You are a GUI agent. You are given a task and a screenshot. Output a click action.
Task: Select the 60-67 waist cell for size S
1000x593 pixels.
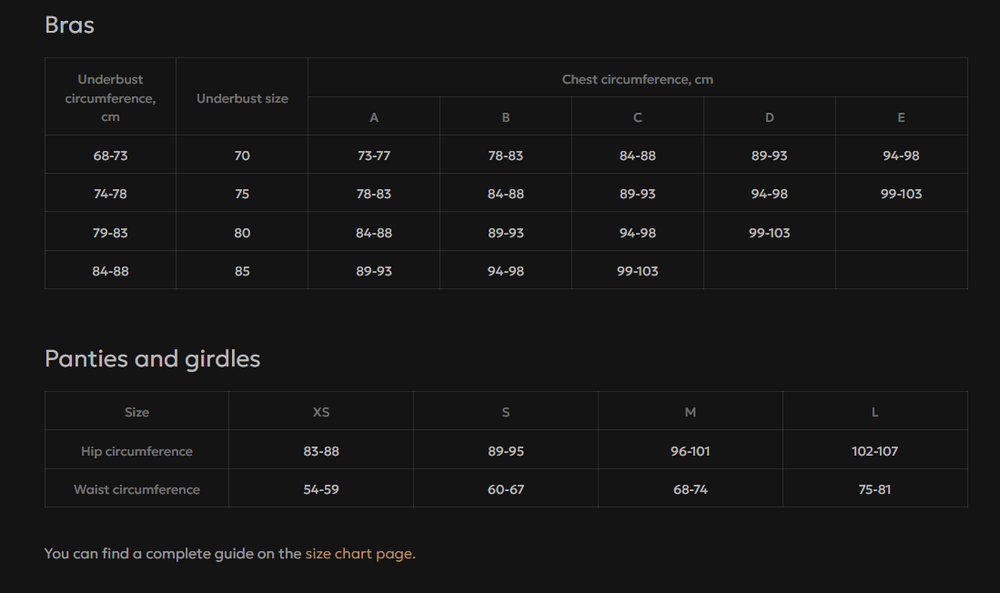click(506, 489)
